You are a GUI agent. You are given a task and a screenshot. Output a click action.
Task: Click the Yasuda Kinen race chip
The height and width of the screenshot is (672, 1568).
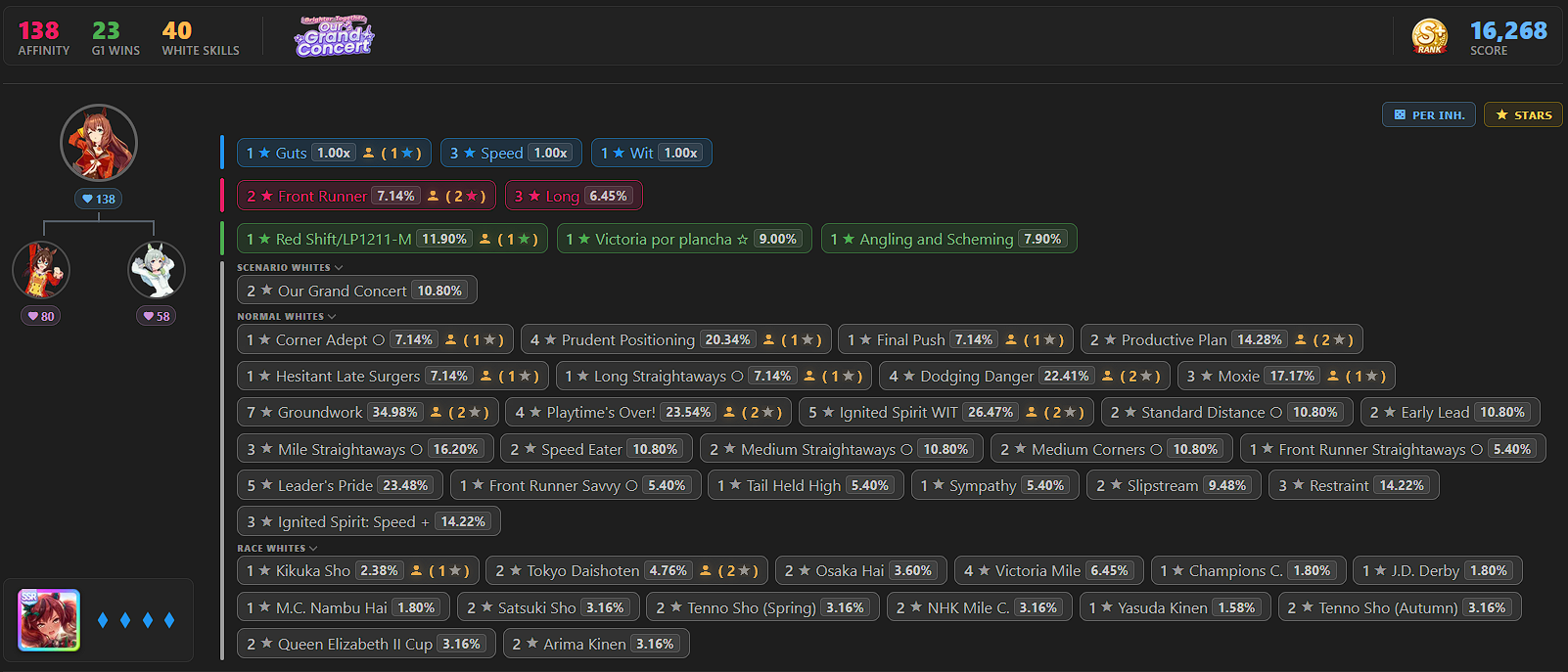pos(1176,607)
